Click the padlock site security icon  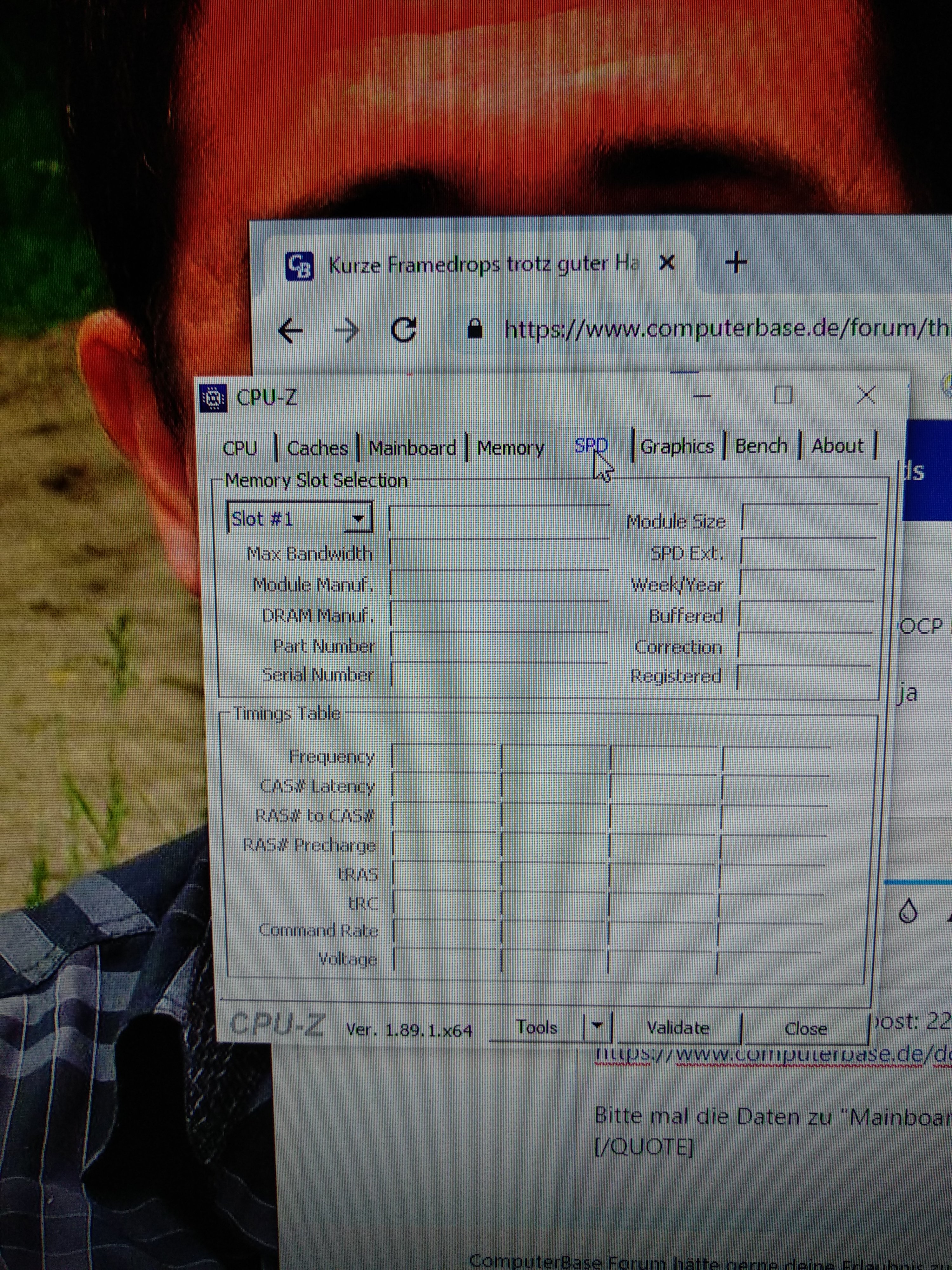point(474,330)
